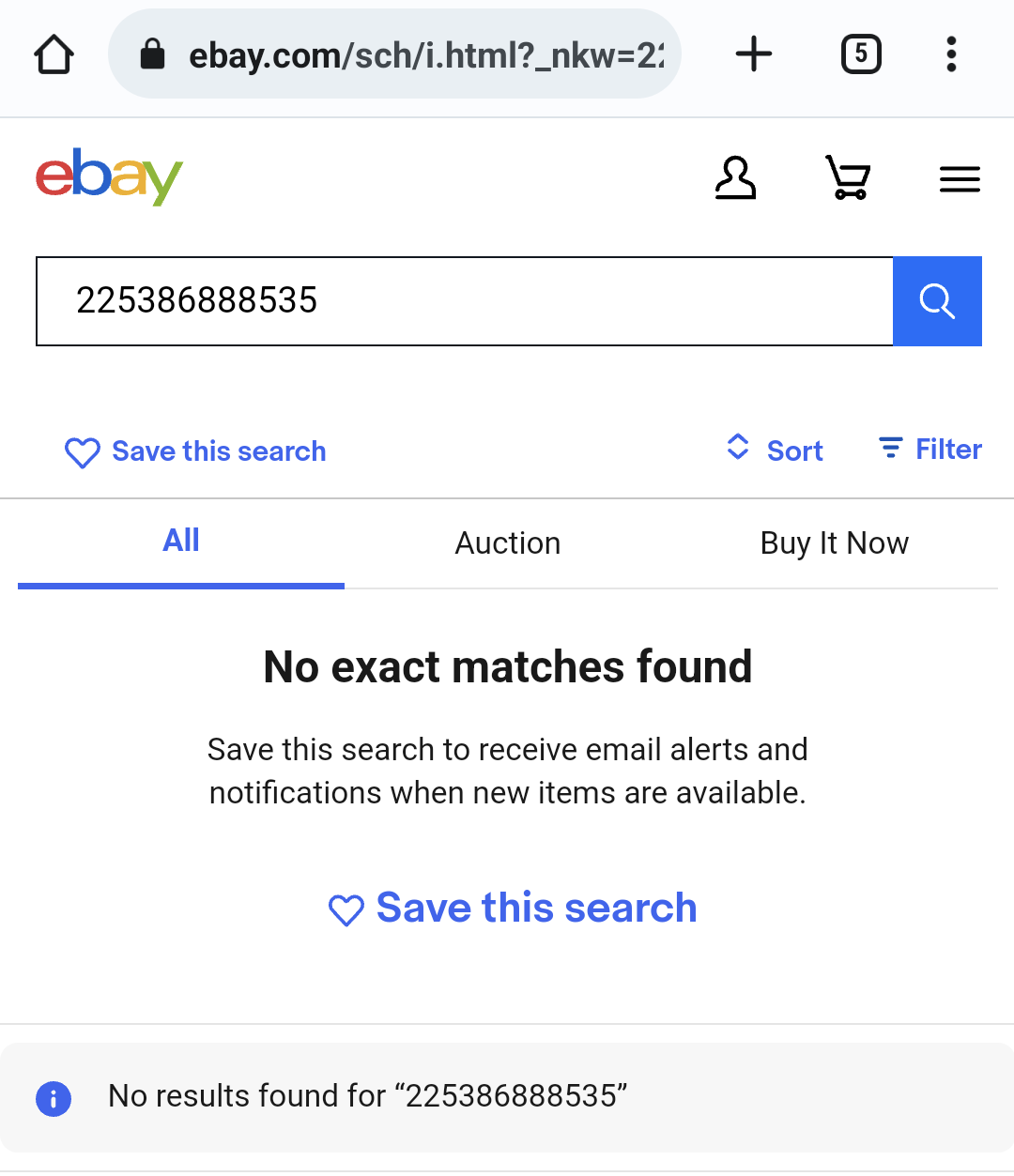Click the blue search magnifier button
The width and height of the screenshot is (1014, 1176).
(x=937, y=301)
